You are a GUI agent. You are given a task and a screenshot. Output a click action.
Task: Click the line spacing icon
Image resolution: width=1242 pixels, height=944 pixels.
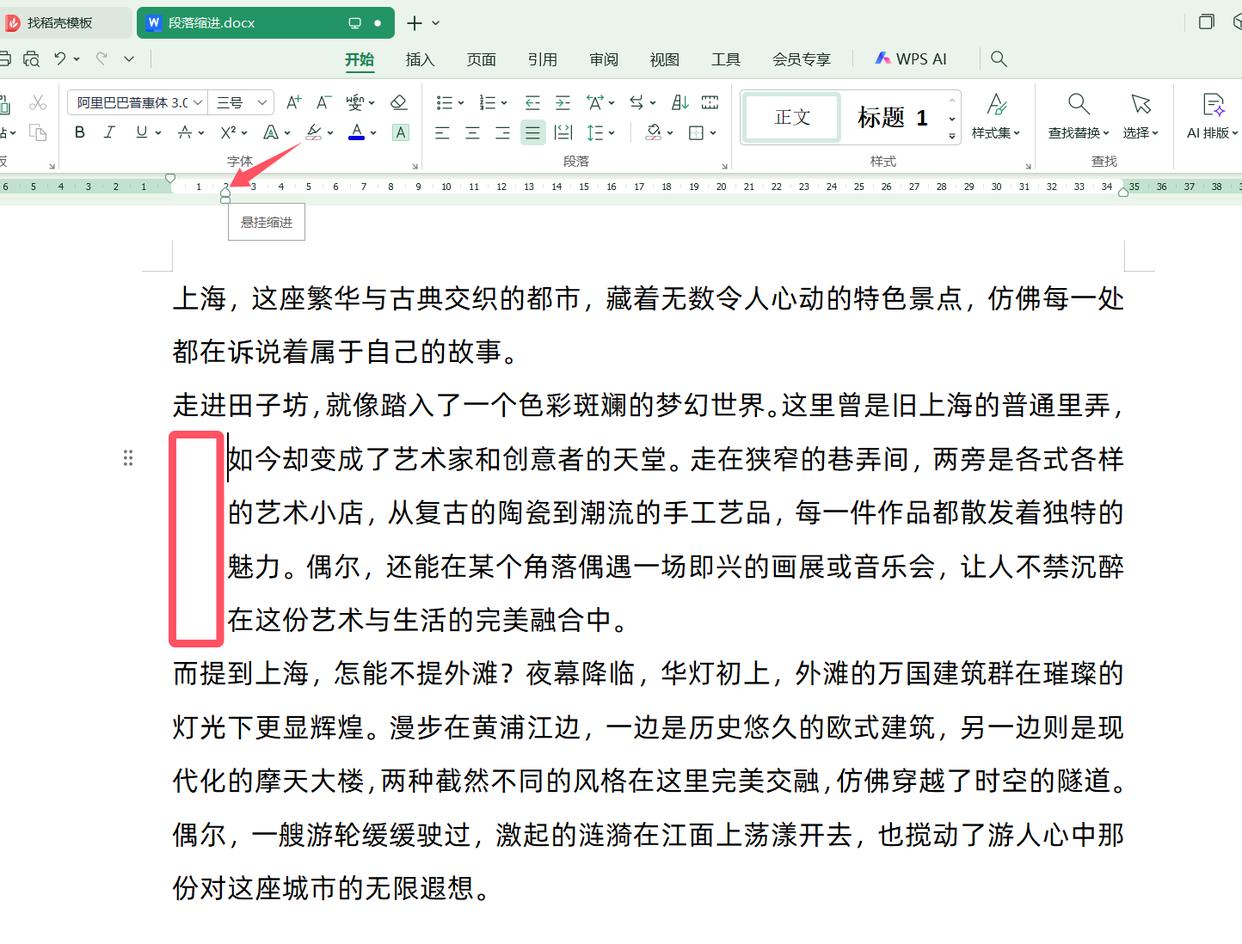coord(596,132)
